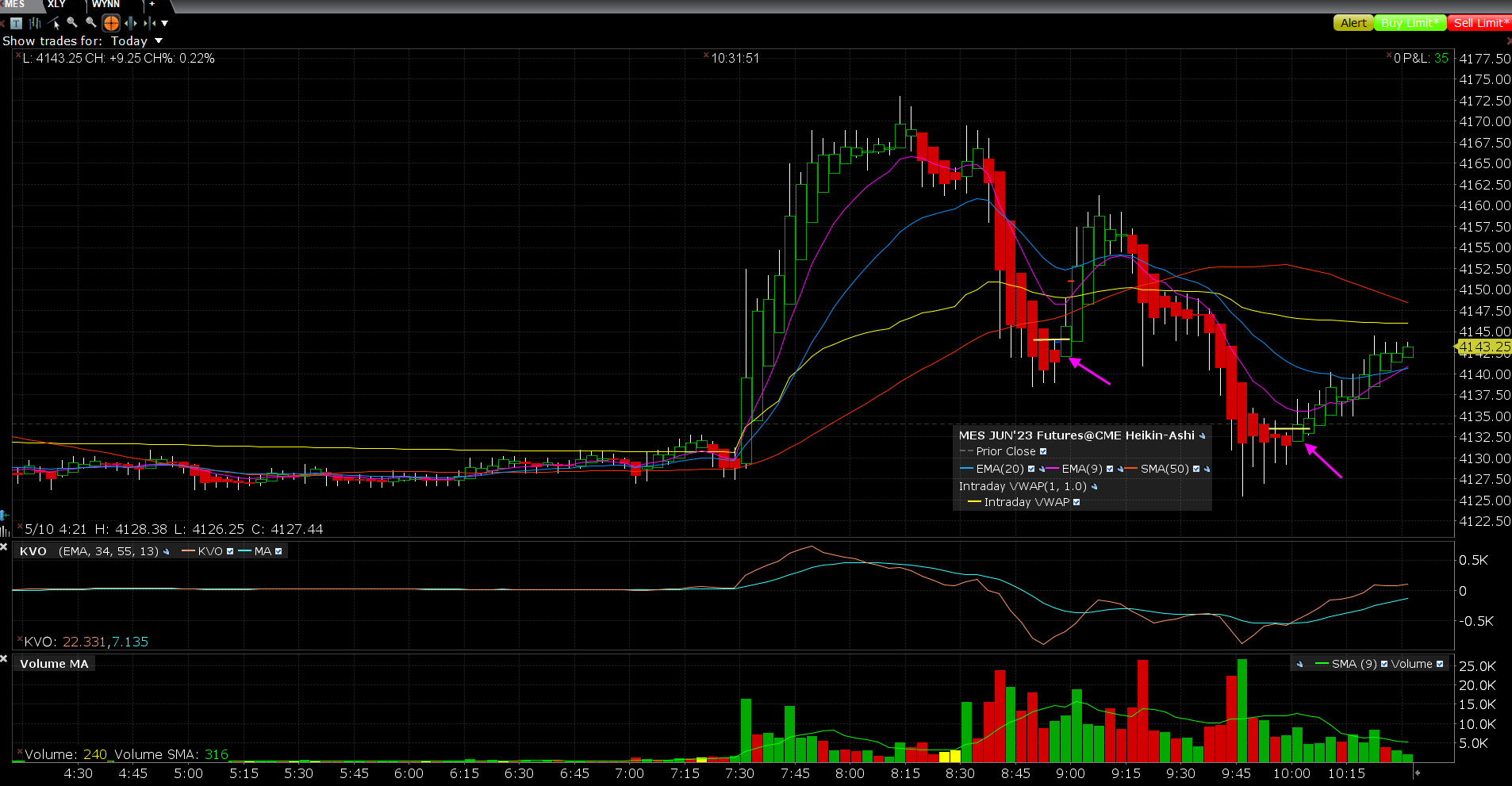Open KVO indicator wrench settings

coord(166,551)
